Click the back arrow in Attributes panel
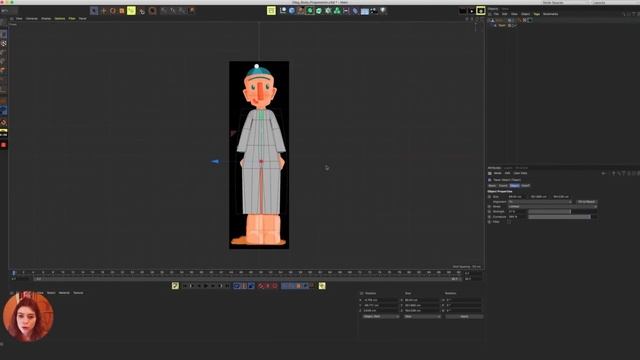The height and width of the screenshot is (360, 640). pyautogui.click(x=604, y=173)
